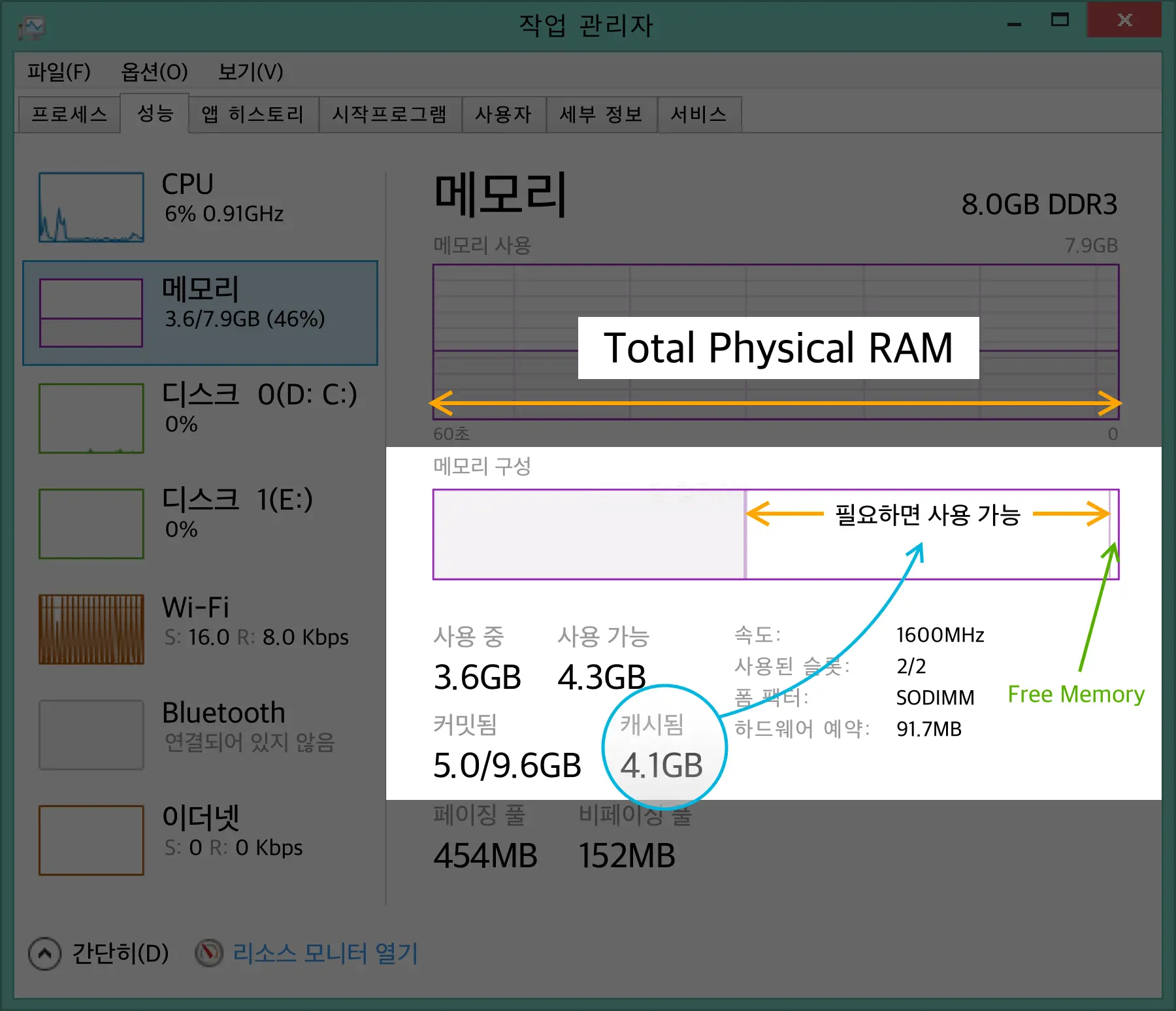This screenshot has height=1011, width=1176.
Task: Switch to the 앱 히스토리 tab
Action: pos(253,114)
